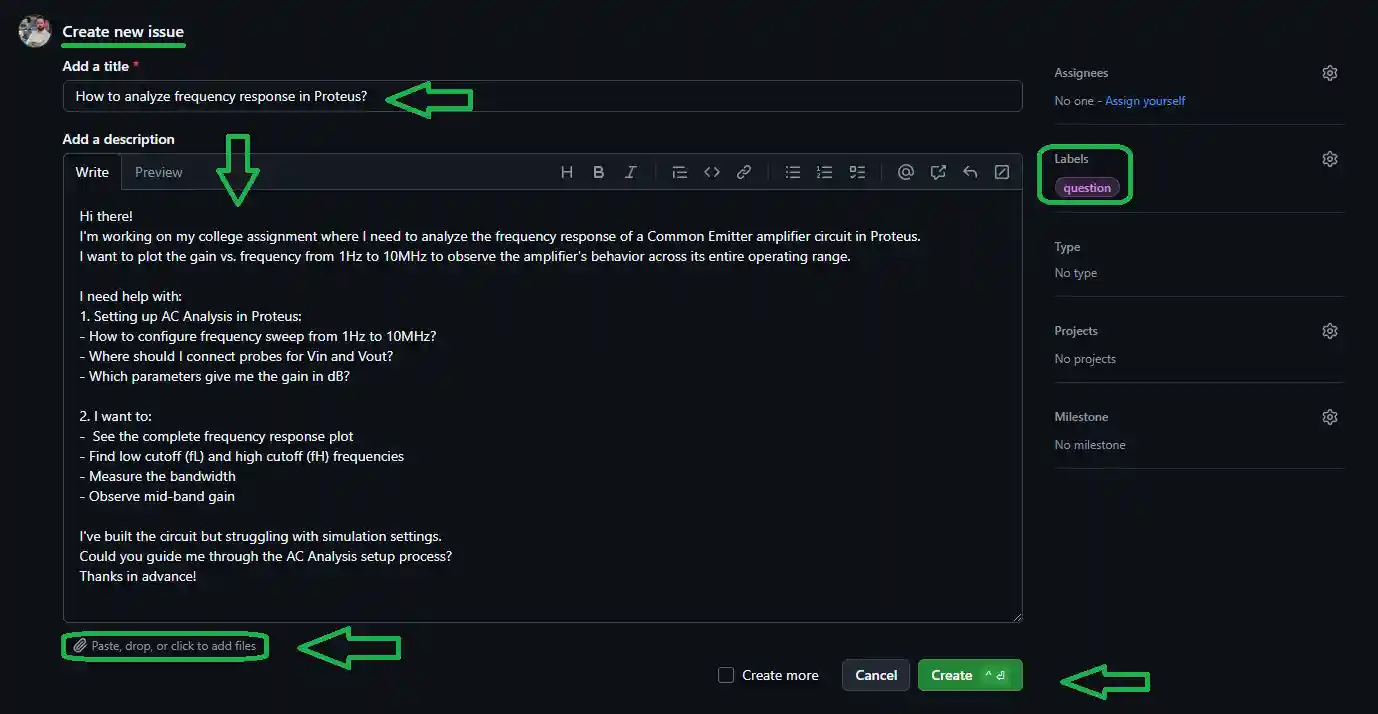
Task: Insert a heading with the H icon
Action: point(567,172)
